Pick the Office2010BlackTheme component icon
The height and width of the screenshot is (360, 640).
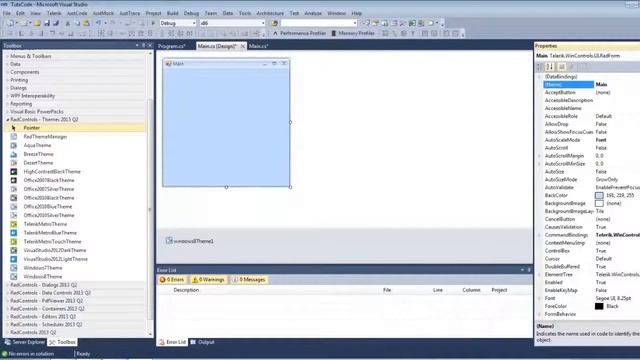coord(14,198)
